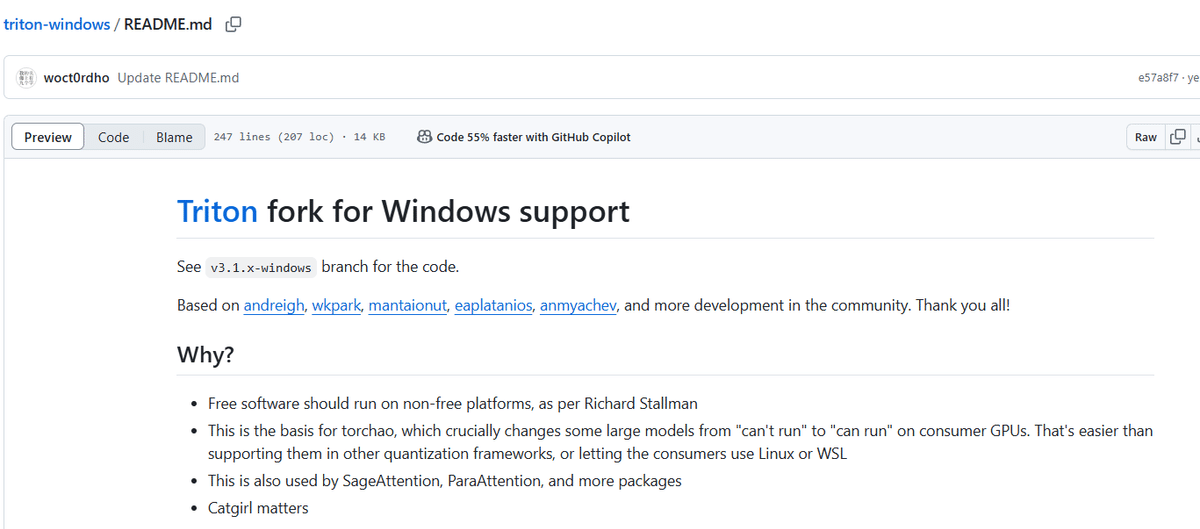Click bullet mentioning SageAttention, ParaAttention
This screenshot has width=1200, height=529.
(x=445, y=480)
